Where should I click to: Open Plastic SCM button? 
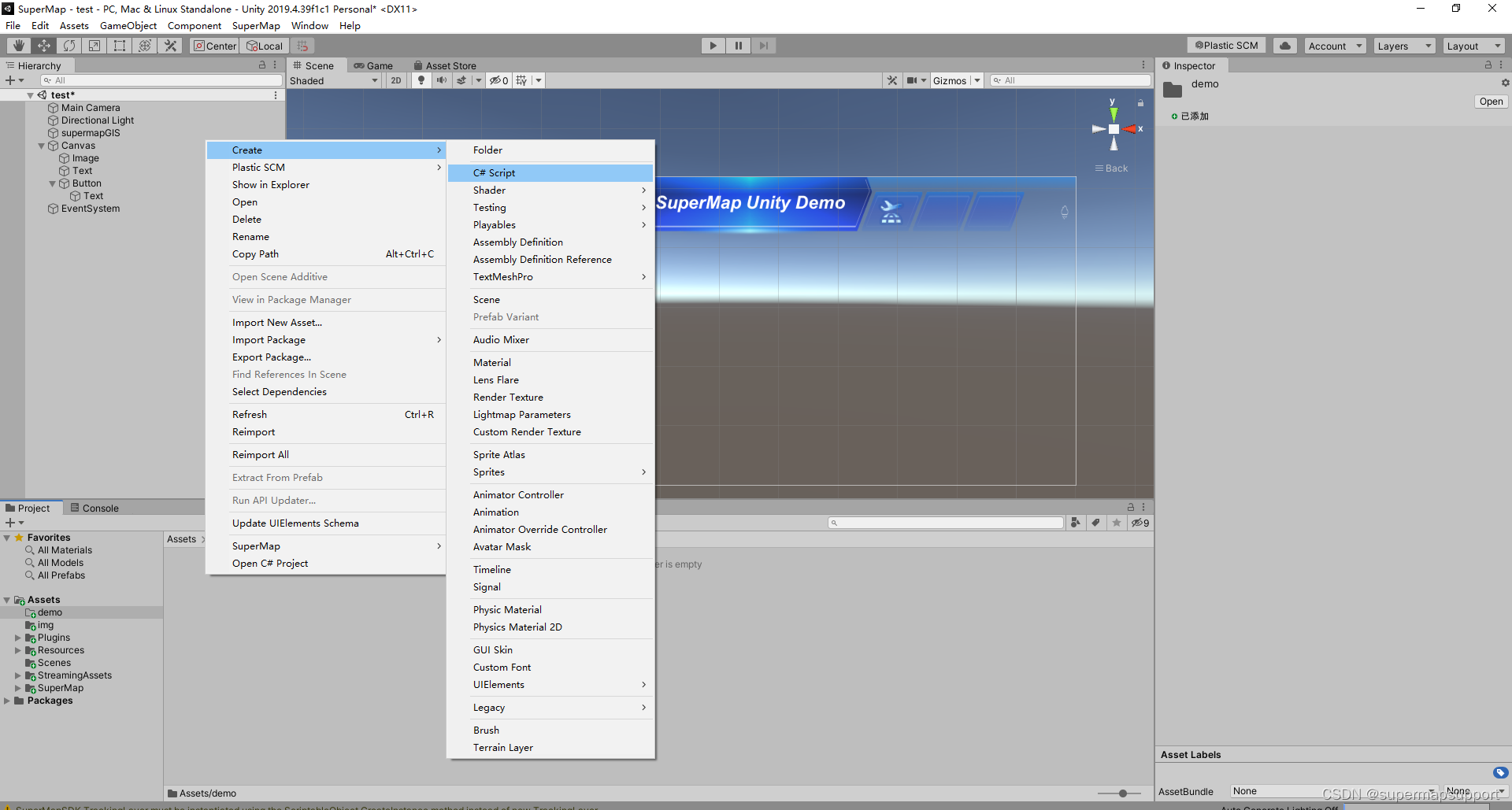point(1227,46)
